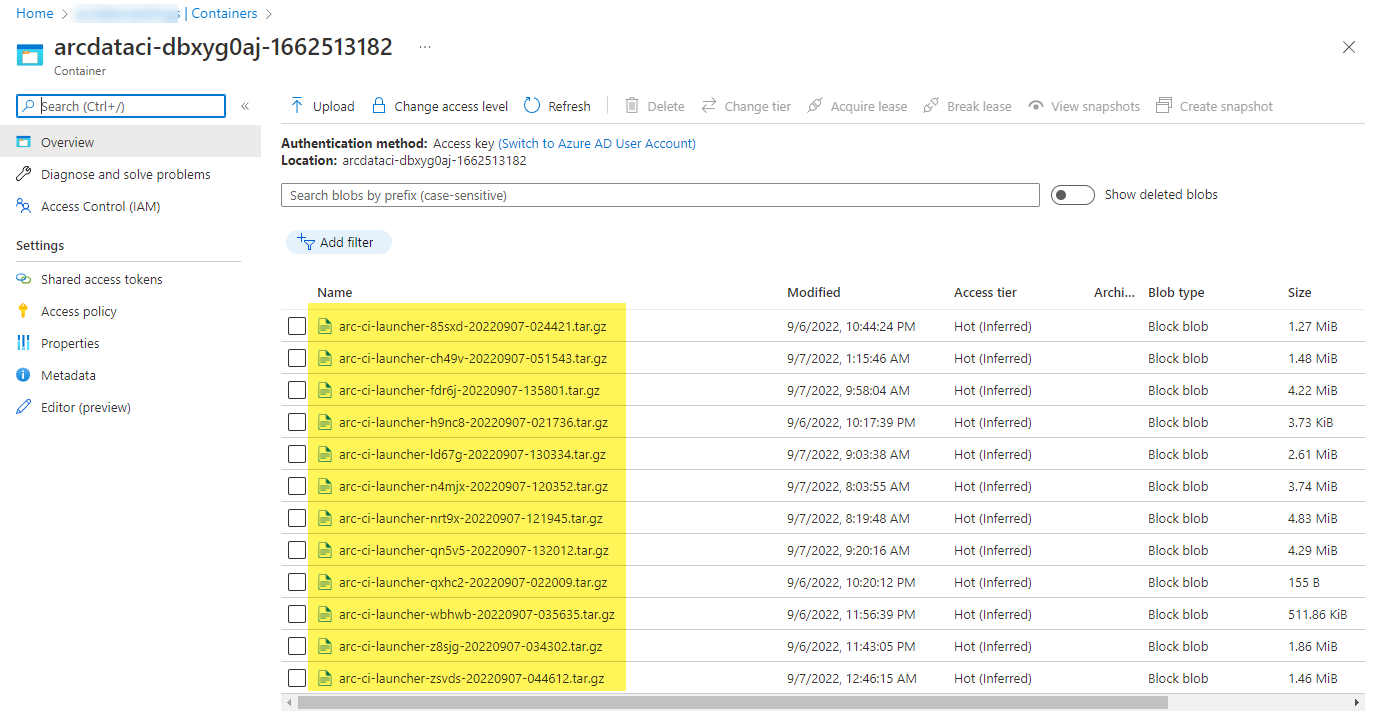Click the Change access level lock icon
The image size is (1384, 712).
pos(379,106)
